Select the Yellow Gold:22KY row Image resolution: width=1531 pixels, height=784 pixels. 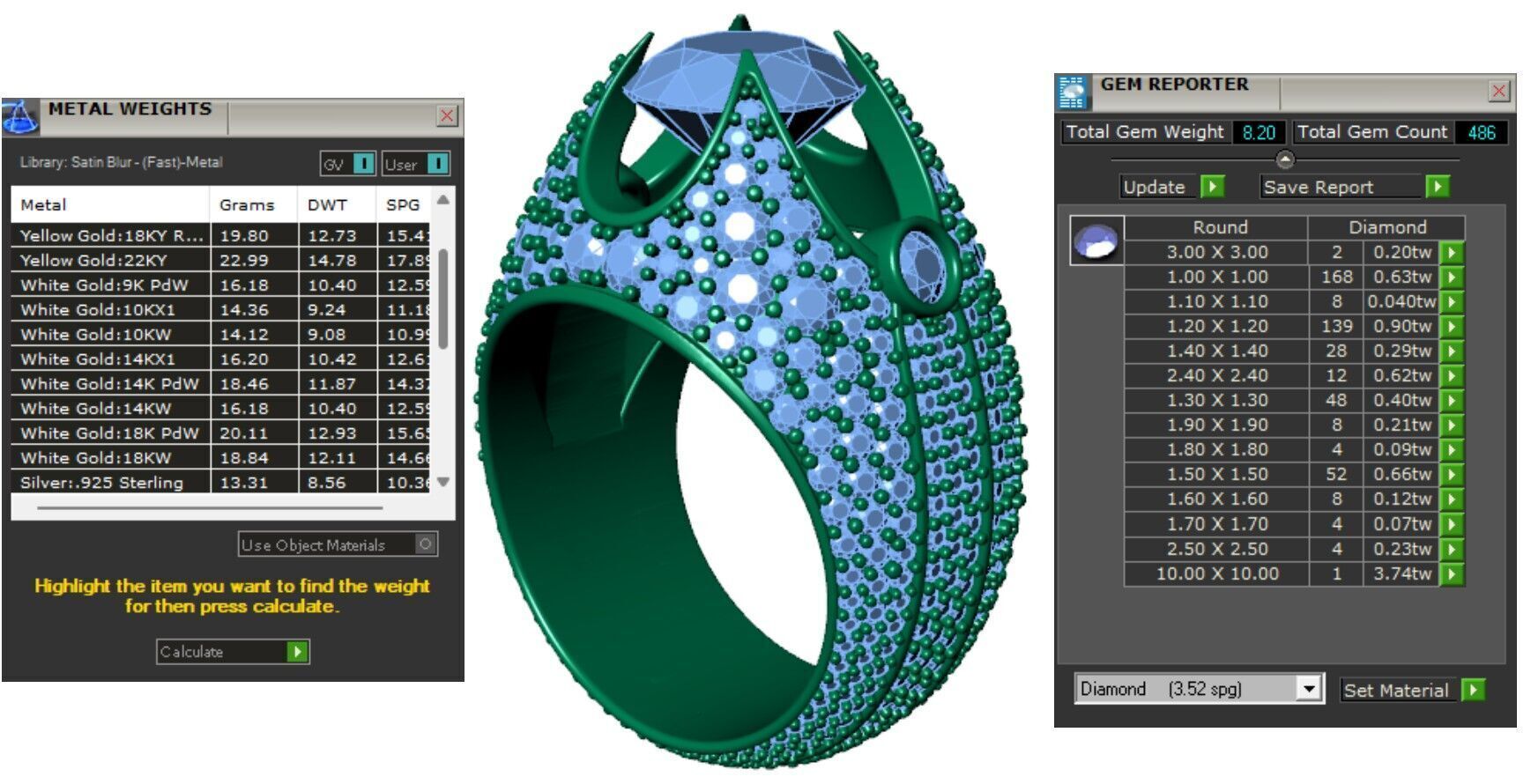(x=221, y=260)
